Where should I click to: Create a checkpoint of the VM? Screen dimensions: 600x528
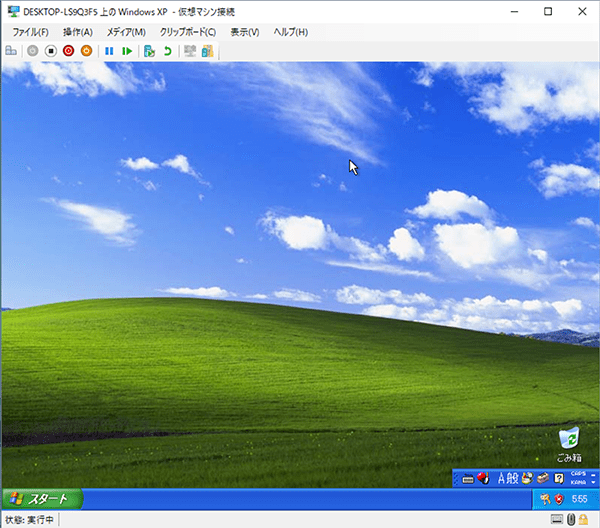(x=149, y=51)
